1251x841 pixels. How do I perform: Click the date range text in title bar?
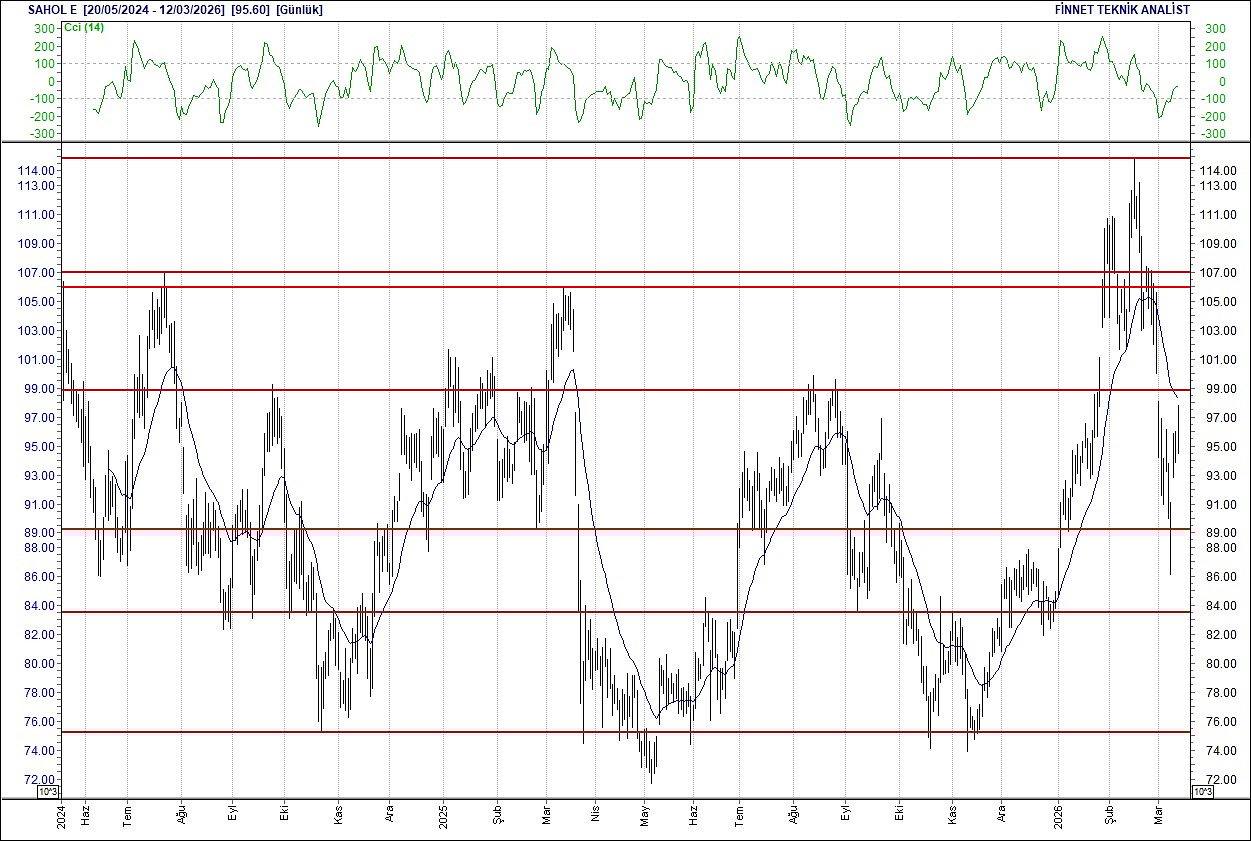pos(150,9)
